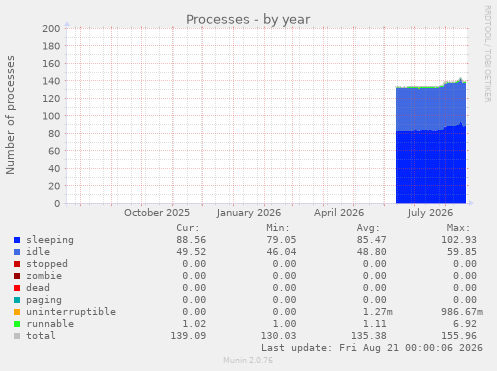
Task: Click the dead red legend swatch
Action: point(17,288)
